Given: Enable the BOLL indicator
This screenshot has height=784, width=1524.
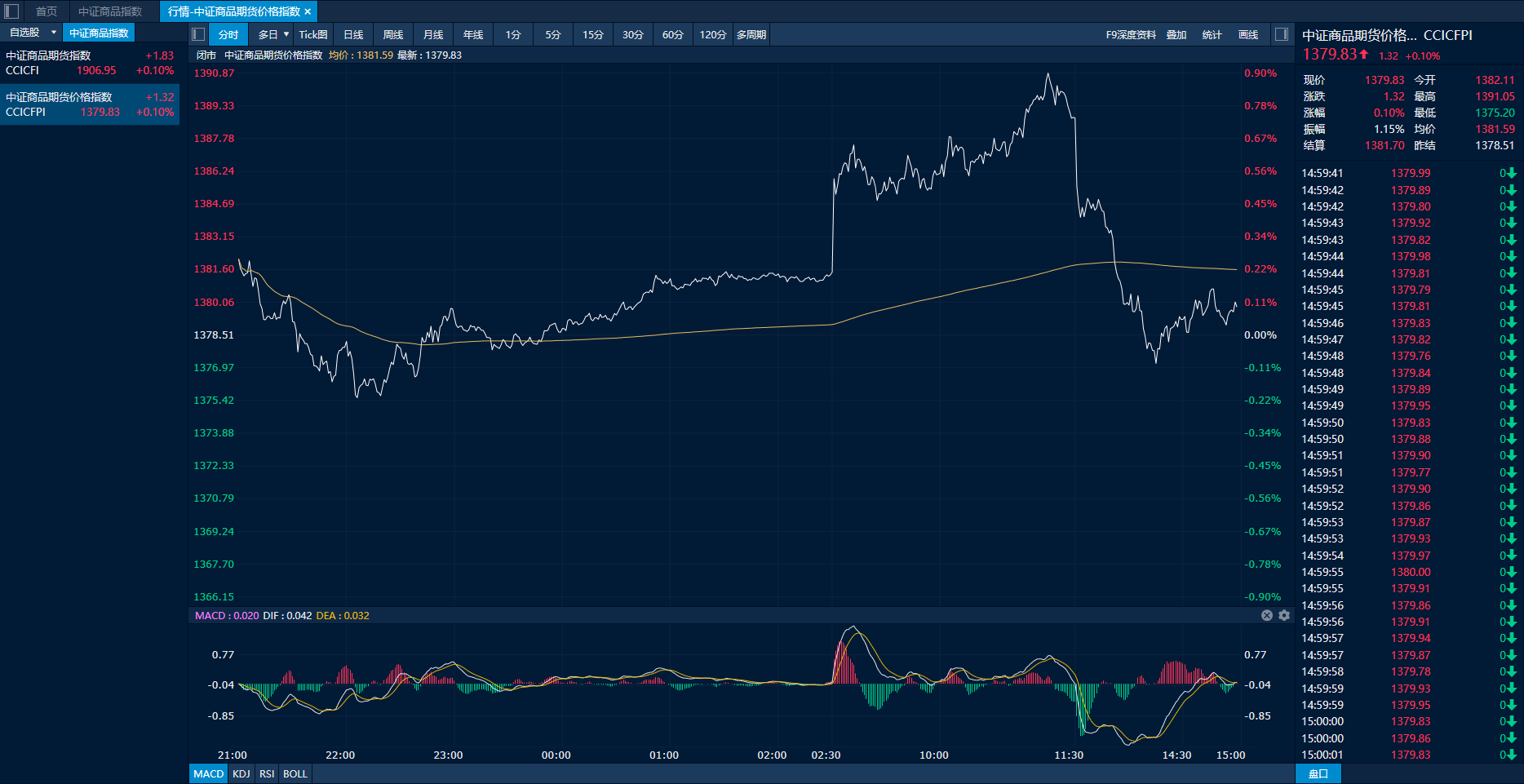Looking at the screenshot, I should (295, 773).
